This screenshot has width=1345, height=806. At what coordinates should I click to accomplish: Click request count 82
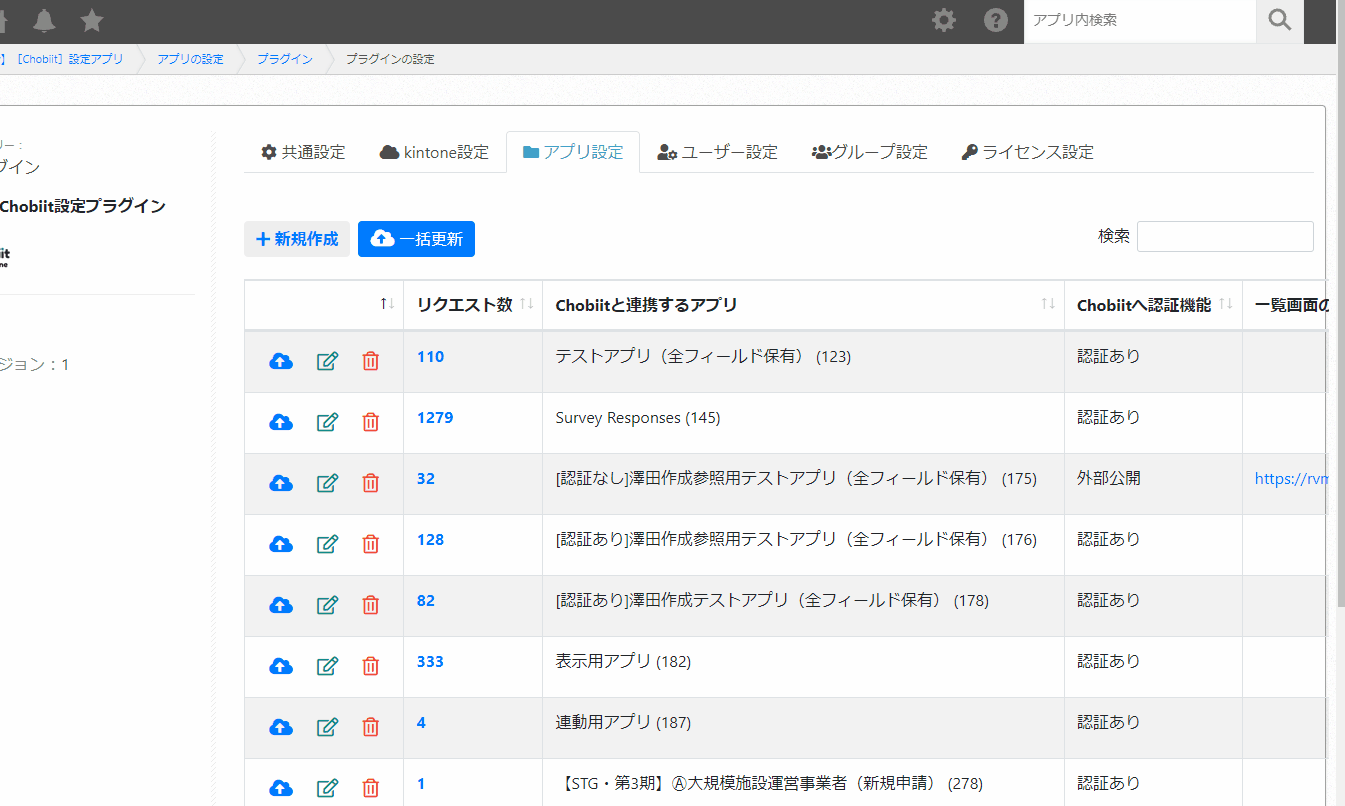426,600
